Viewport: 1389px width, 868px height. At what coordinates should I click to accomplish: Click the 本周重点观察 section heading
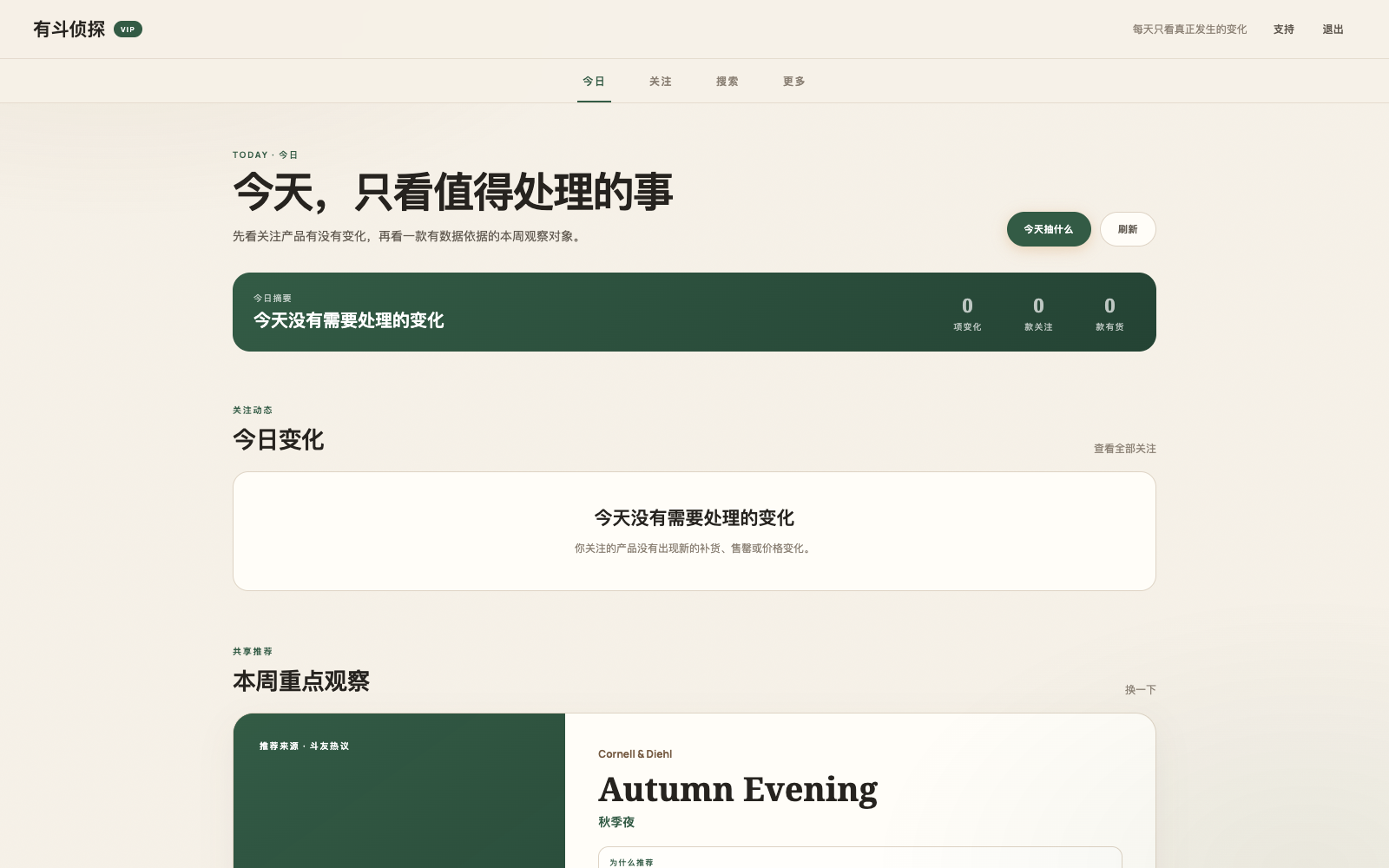coord(301,681)
